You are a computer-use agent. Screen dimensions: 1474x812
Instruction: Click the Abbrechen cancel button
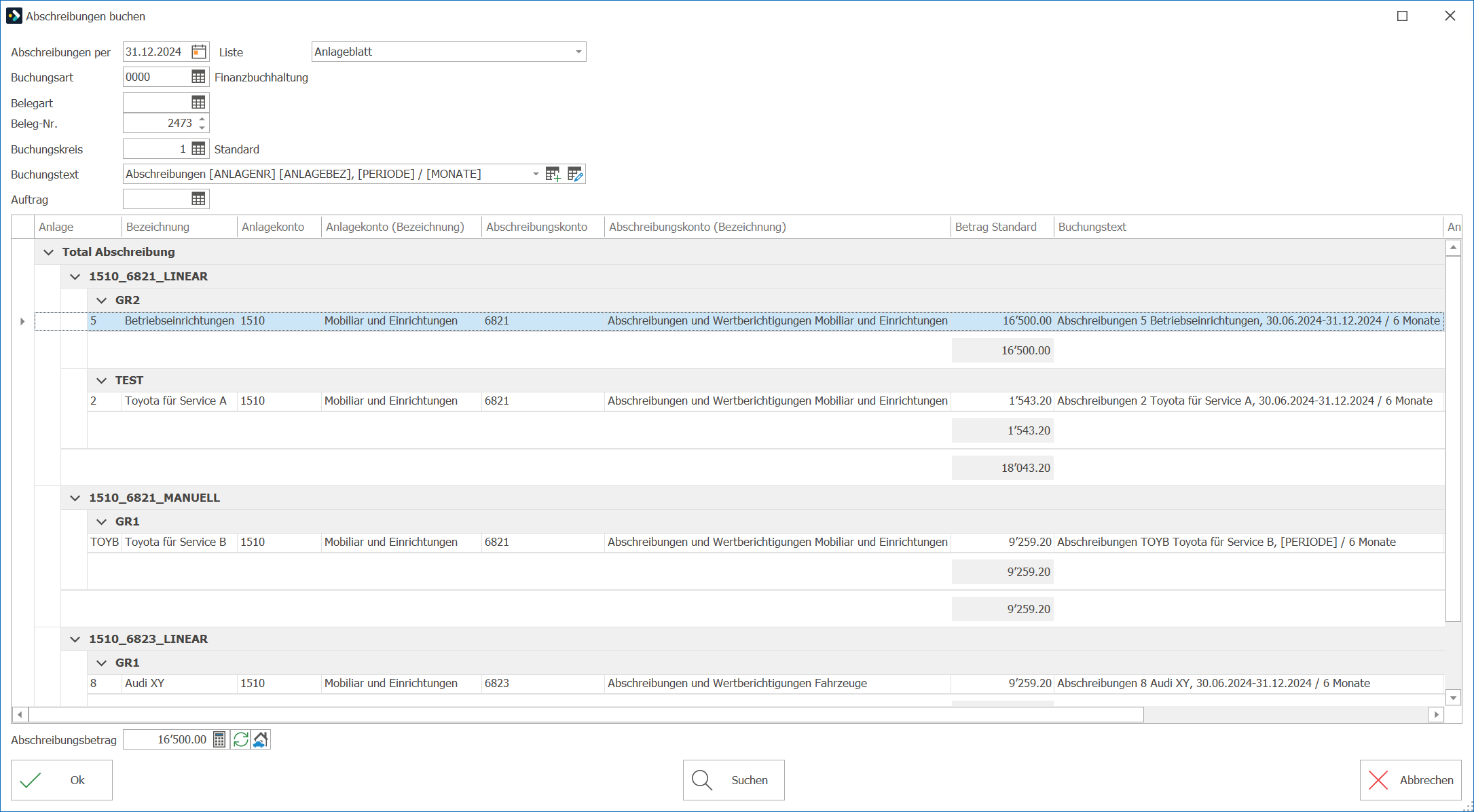(1410, 780)
